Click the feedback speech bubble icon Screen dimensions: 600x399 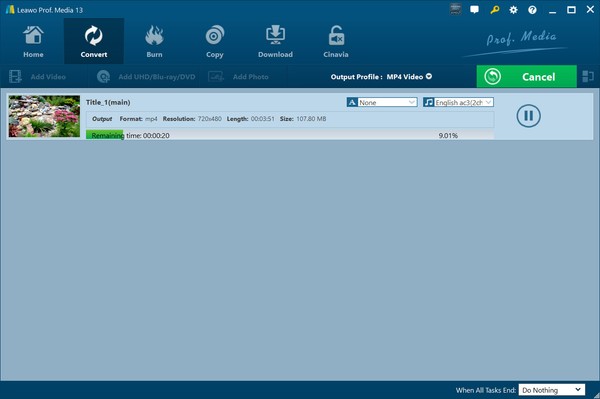[x=474, y=10]
